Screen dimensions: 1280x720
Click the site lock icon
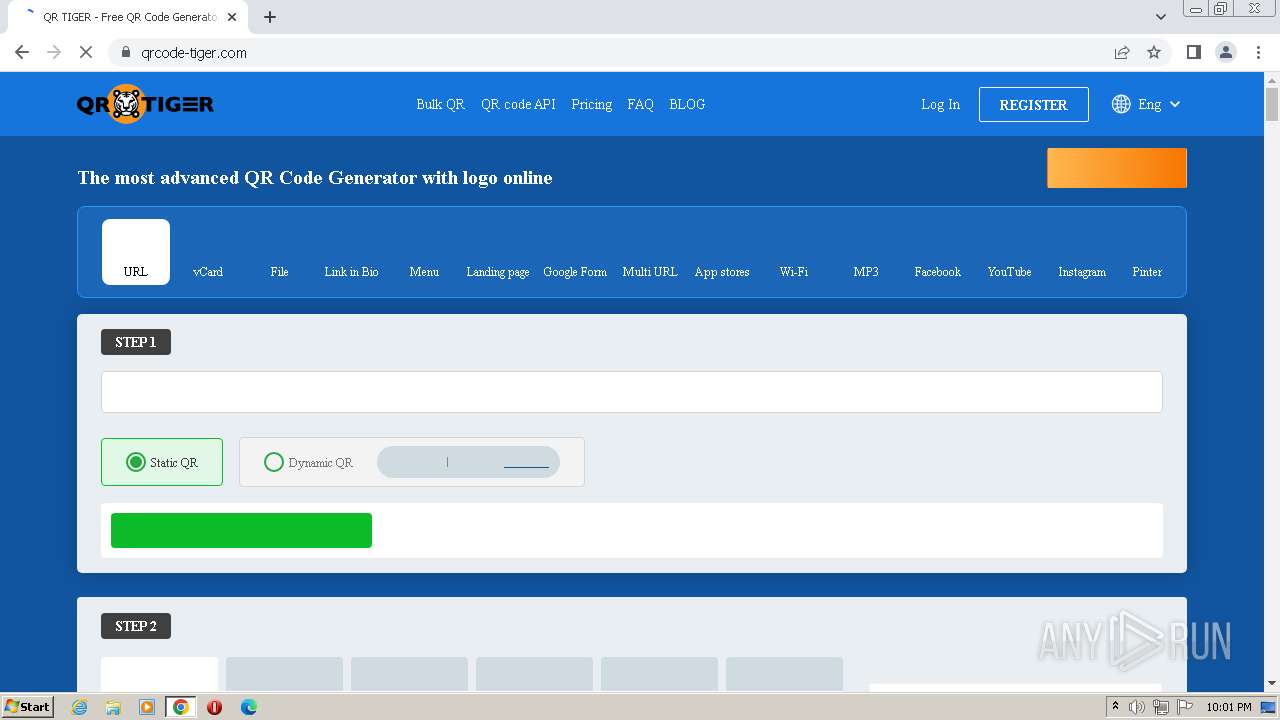[x=126, y=52]
